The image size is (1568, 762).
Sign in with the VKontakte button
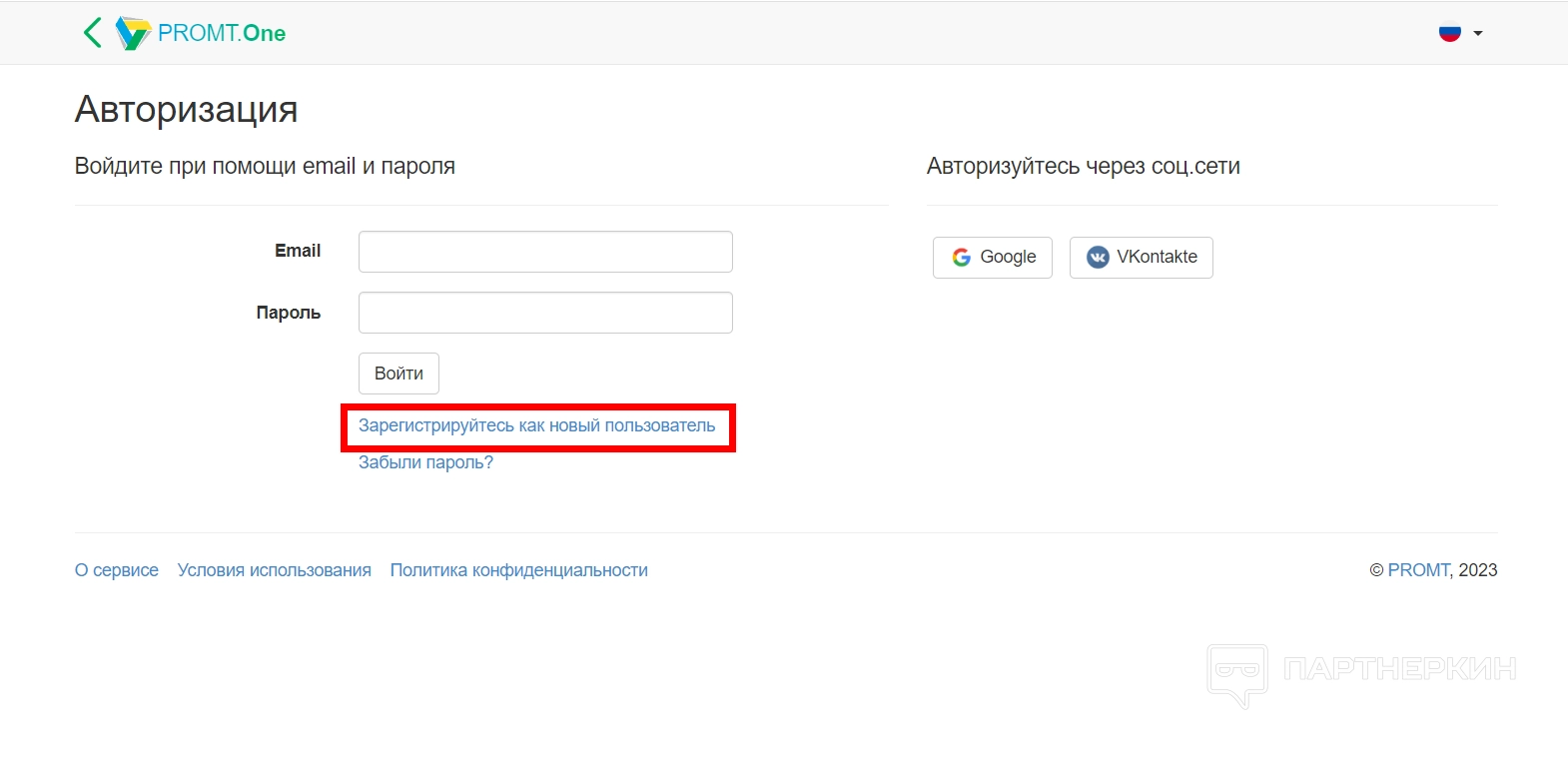point(1141,258)
